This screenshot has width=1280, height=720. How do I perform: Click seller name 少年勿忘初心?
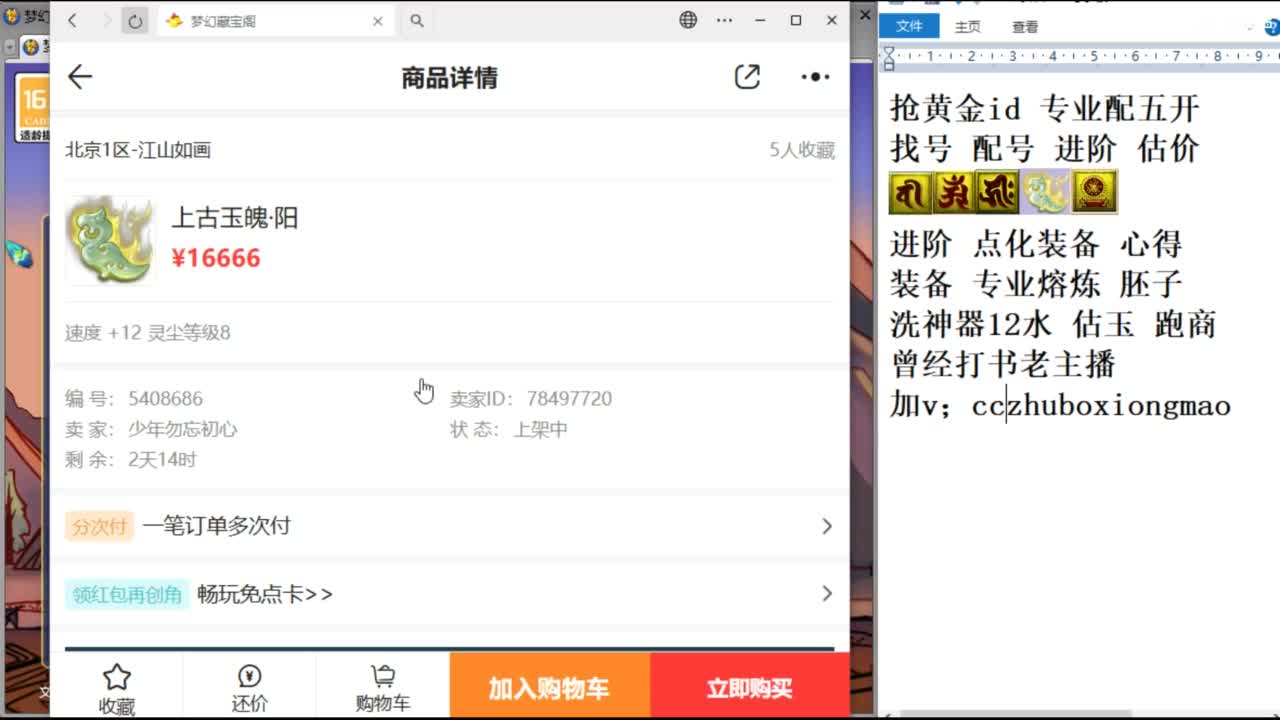[x=183, y=429]
